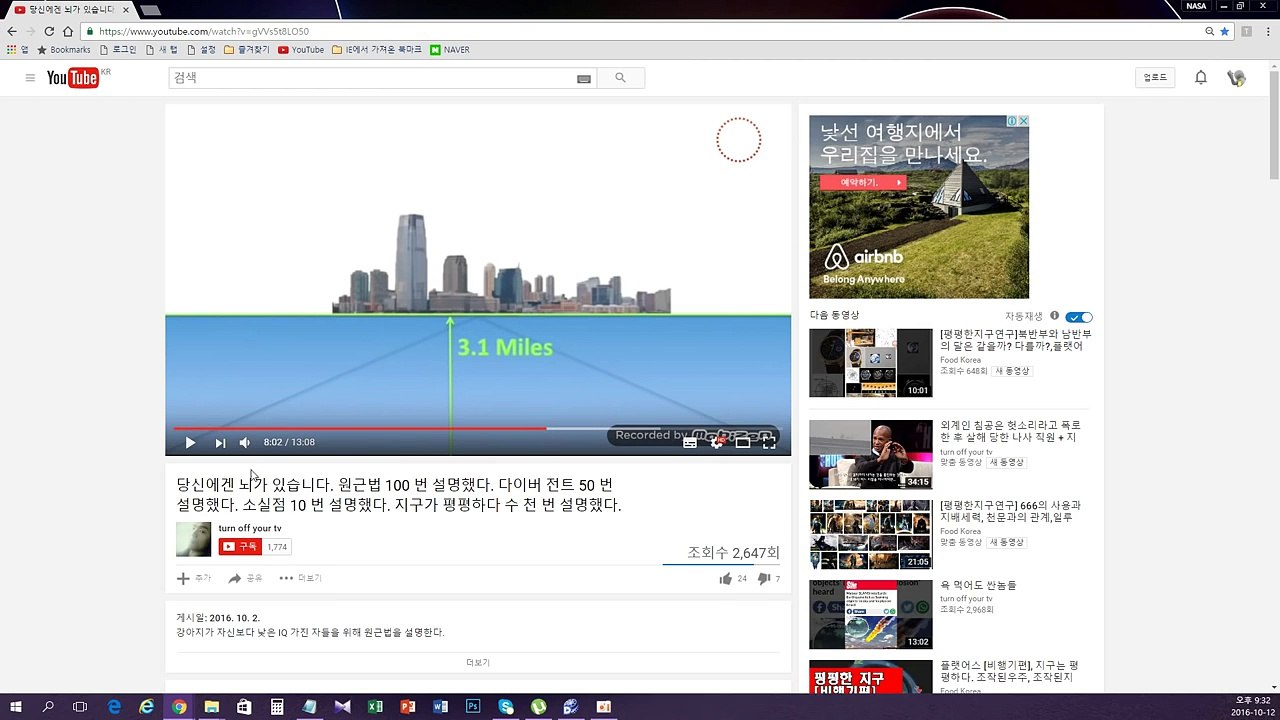Screen dimensions: 1280x720
Task: Close the YouTube browser tab
Action: click(x=126, y=9)
